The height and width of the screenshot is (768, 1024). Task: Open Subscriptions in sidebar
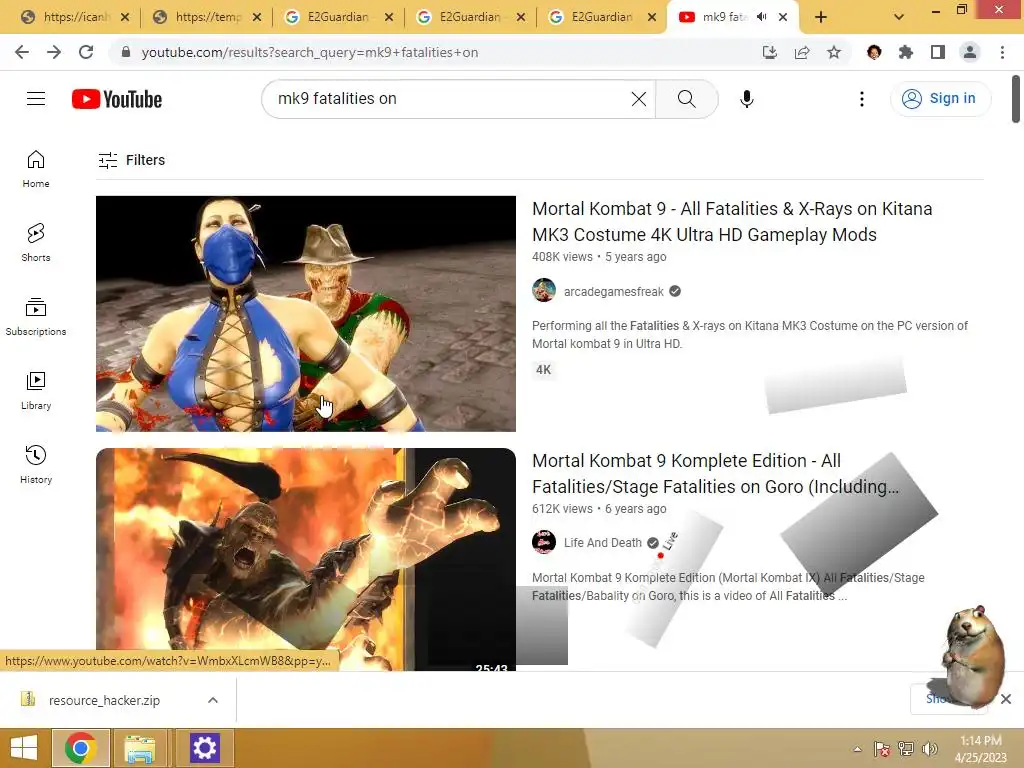pyautogui.click(x=36, y=317)
